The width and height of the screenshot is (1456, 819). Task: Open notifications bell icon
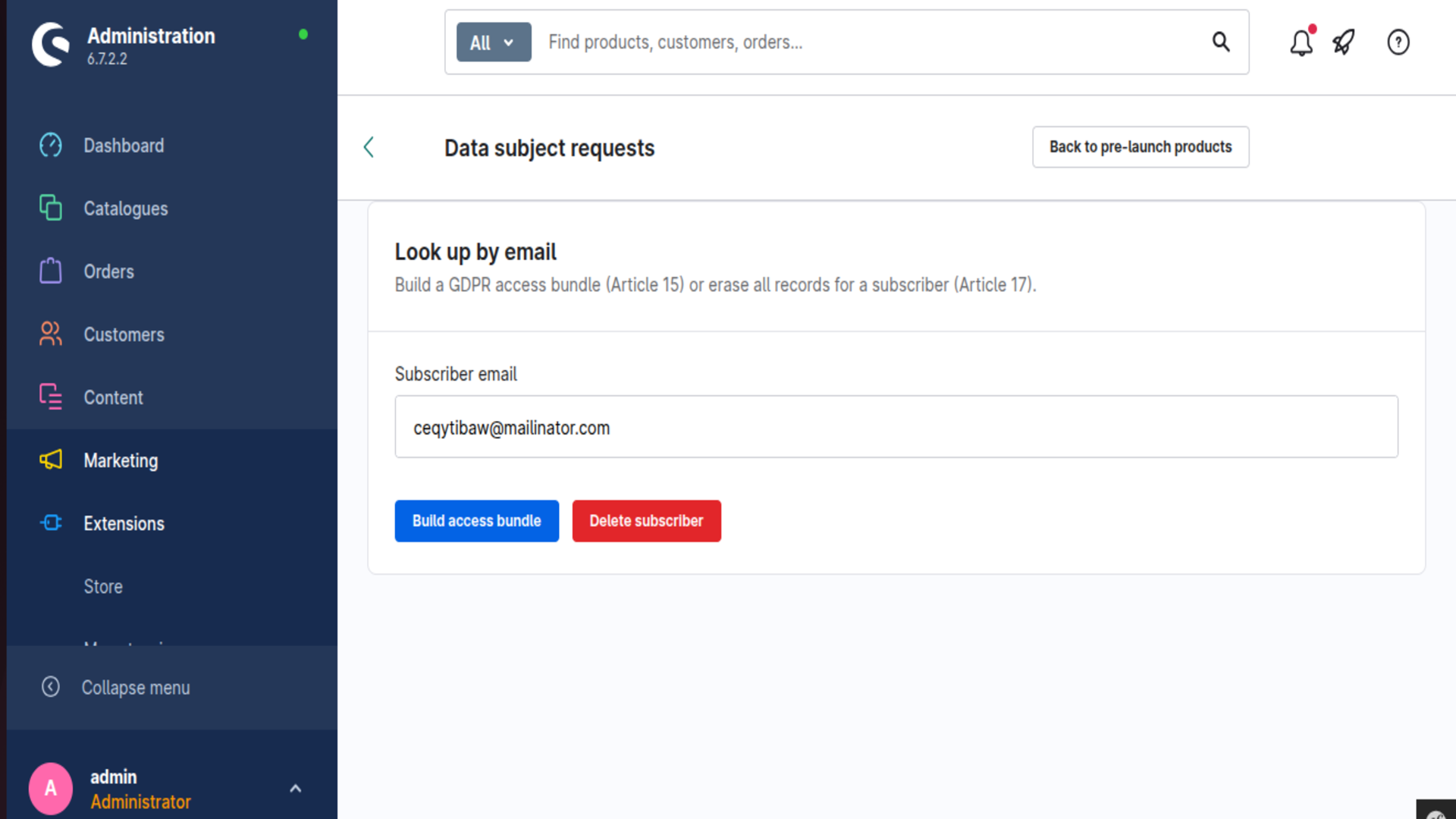(1301, 42)
